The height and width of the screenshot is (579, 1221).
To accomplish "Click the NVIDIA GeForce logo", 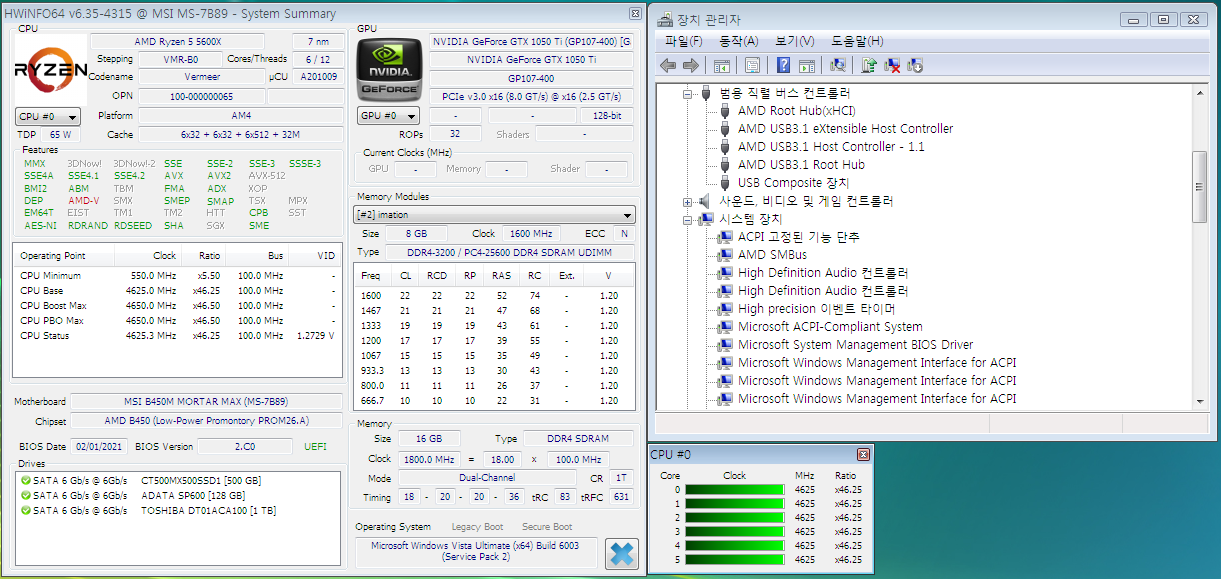I will 390,68.
